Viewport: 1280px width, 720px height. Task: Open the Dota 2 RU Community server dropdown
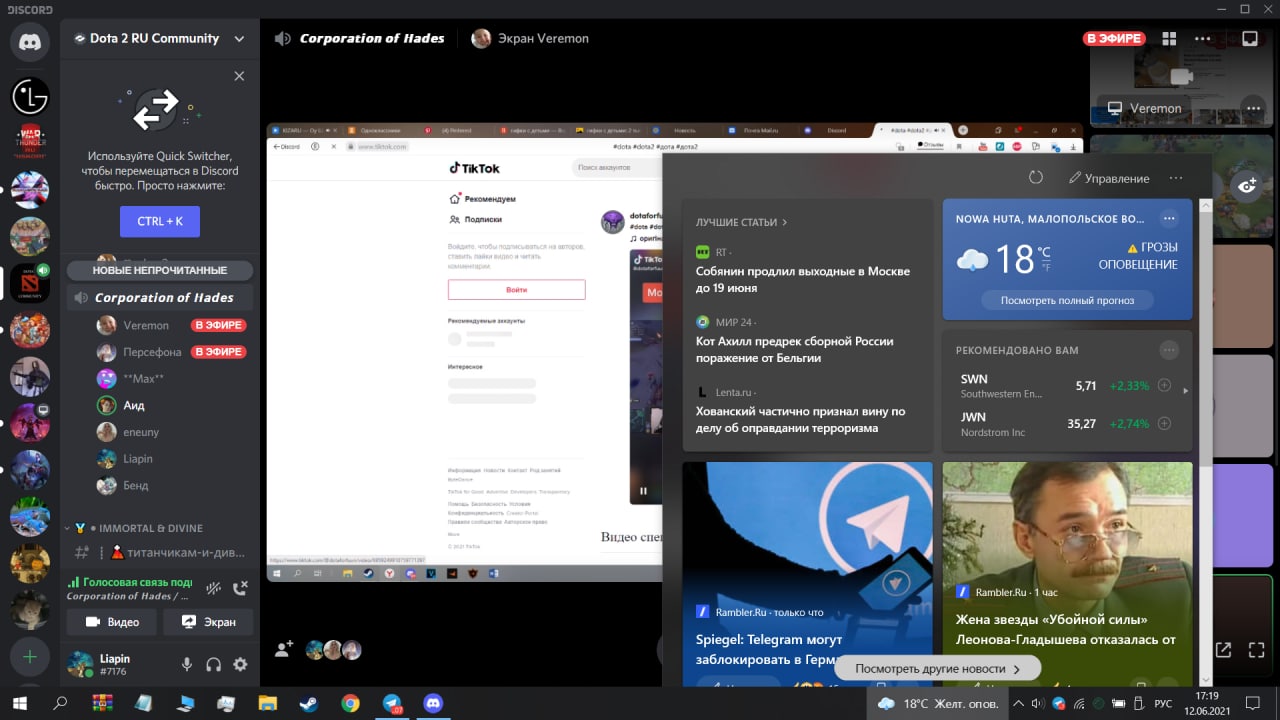(x=239, y=39)
